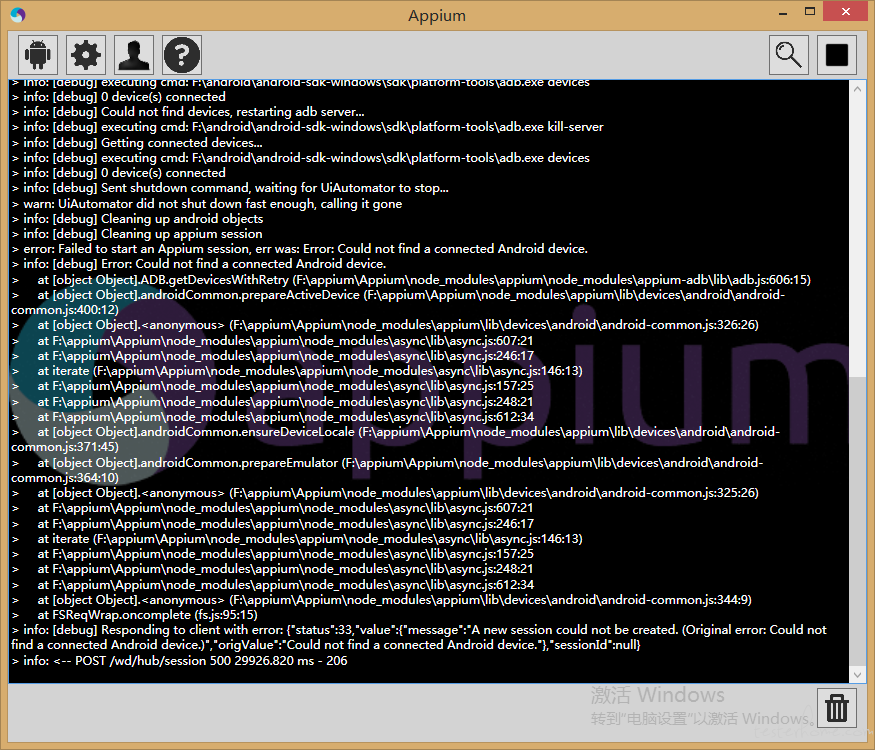
Task: Open Android settings with the robot icon
Action: coord(38,55)
